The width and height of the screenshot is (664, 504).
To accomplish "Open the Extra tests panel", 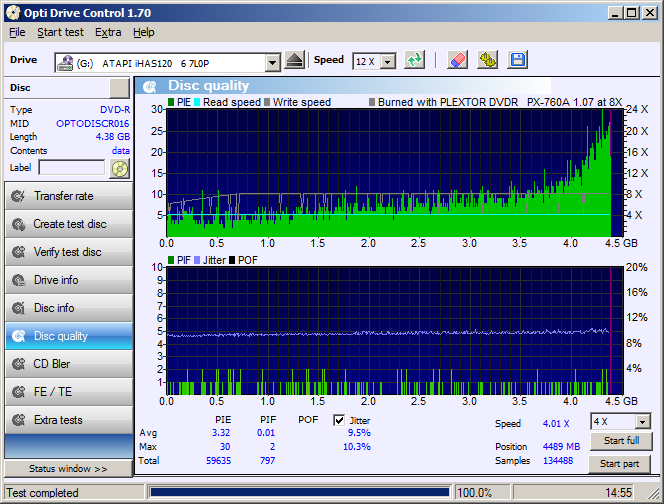I will click(69, 420).
